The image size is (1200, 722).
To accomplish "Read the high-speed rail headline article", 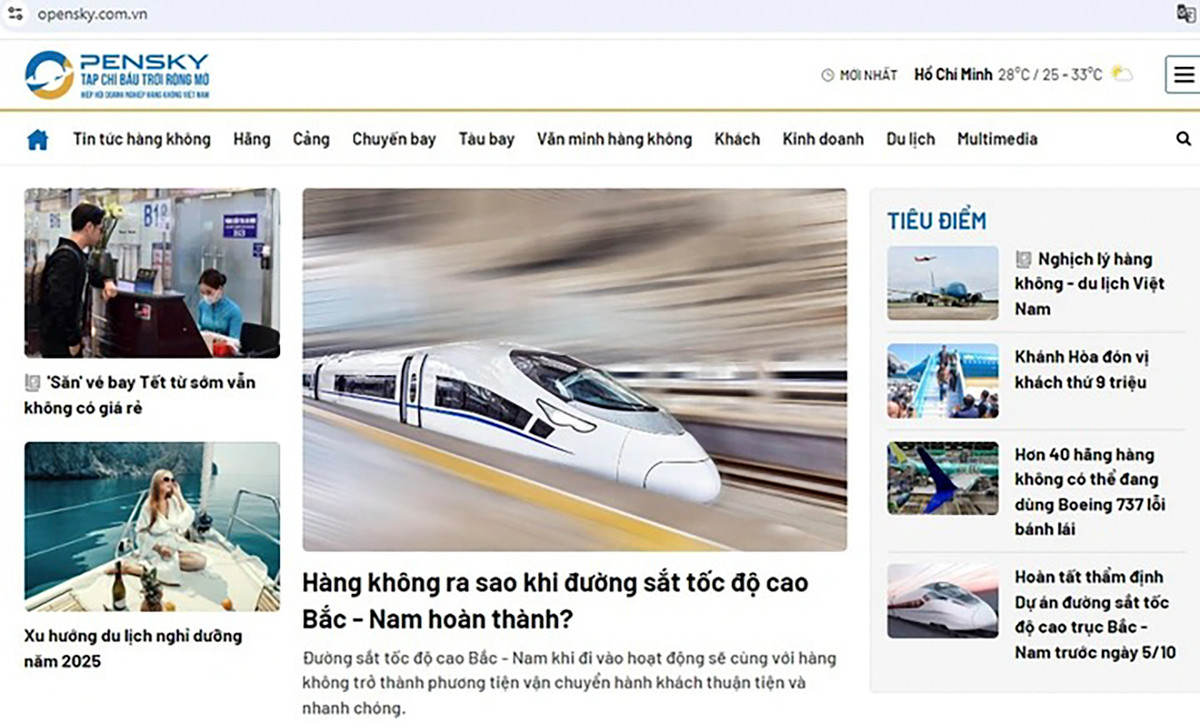I will (x=555, y=600).
